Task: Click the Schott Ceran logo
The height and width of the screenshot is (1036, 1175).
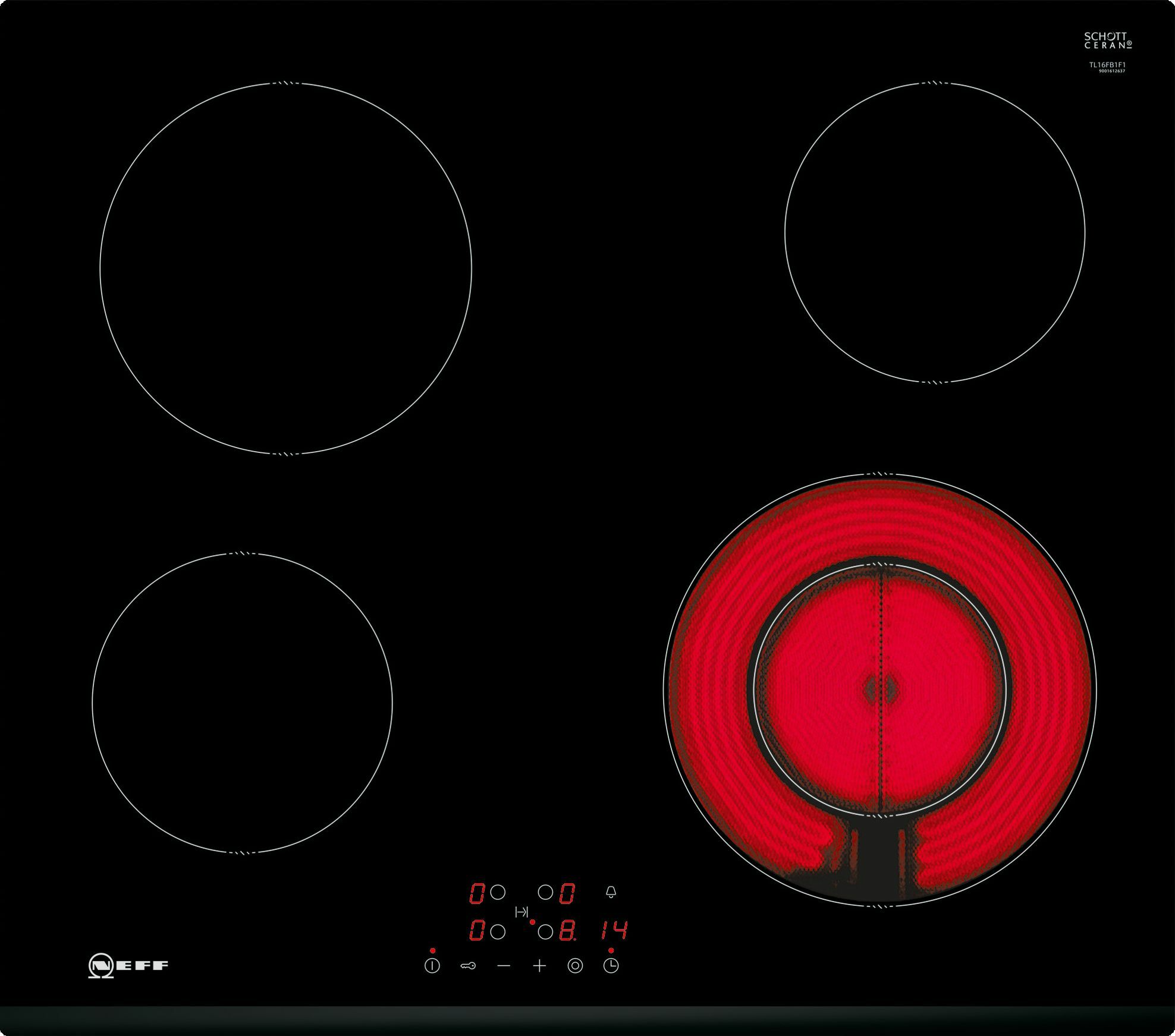Action: [1107, 40]
